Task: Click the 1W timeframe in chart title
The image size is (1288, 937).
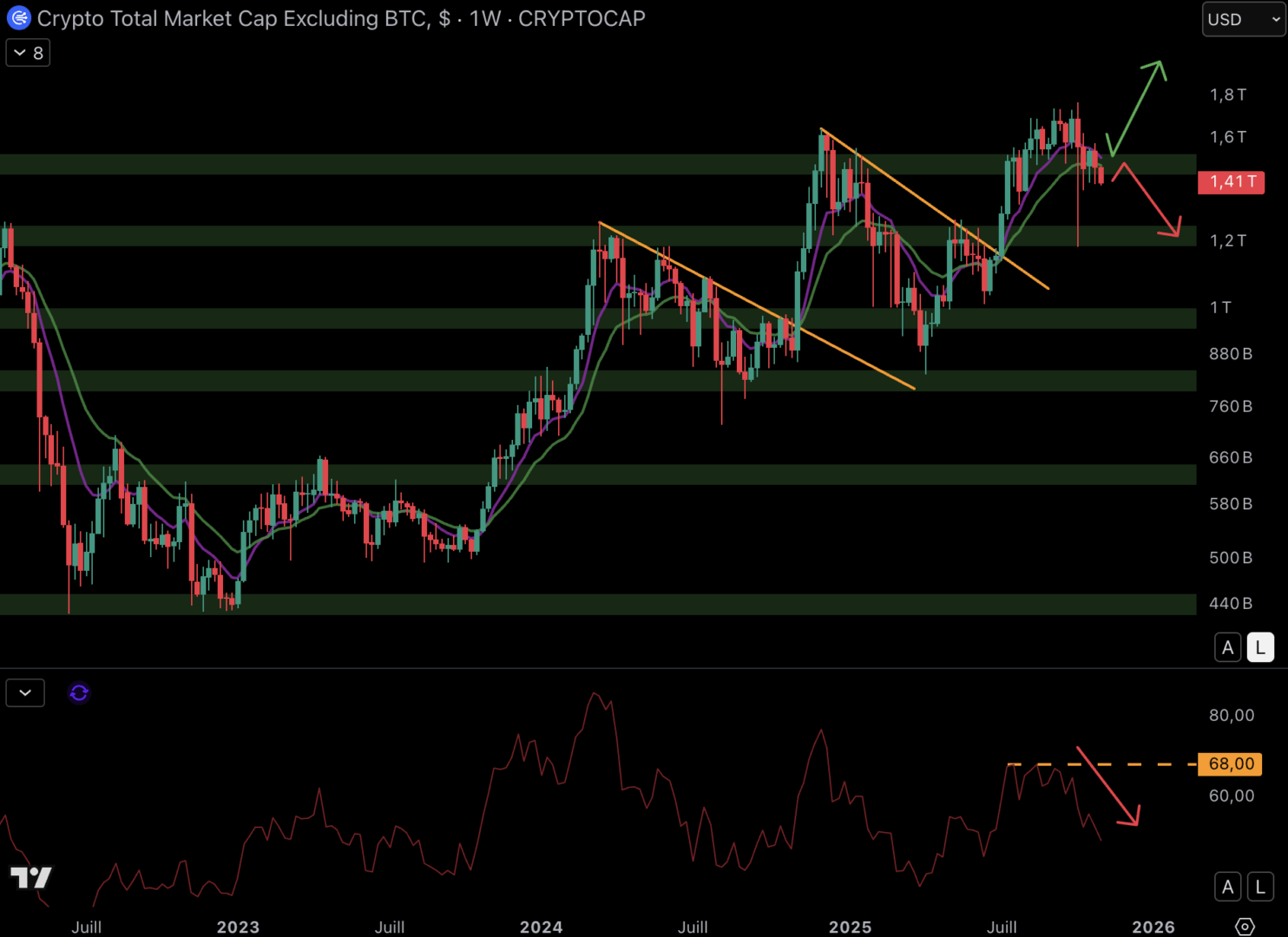Action: click(484, 18)
